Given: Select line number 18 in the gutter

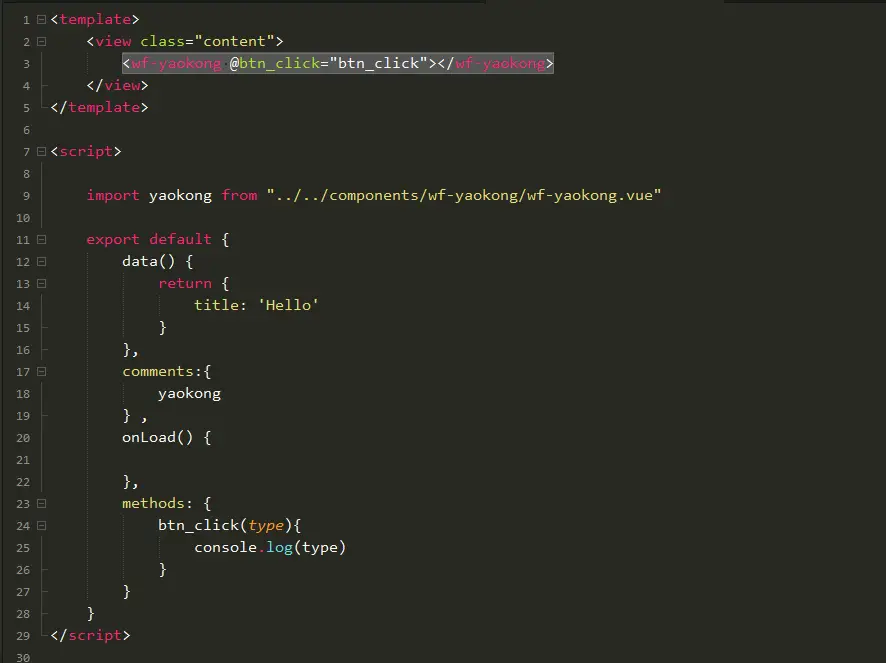Looking at the screenshot, I should (x=23, y=394).
